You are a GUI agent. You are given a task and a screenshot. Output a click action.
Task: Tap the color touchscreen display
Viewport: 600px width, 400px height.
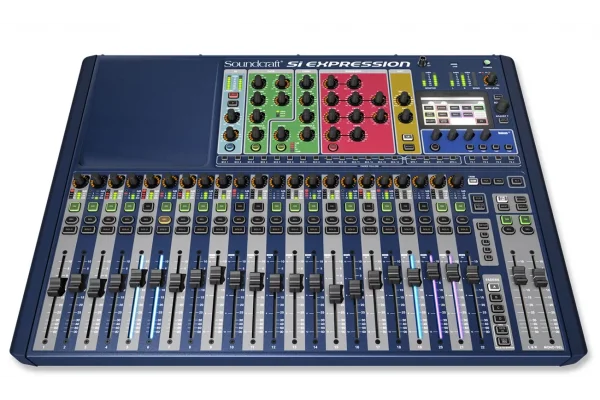click(x=455, y=112)
